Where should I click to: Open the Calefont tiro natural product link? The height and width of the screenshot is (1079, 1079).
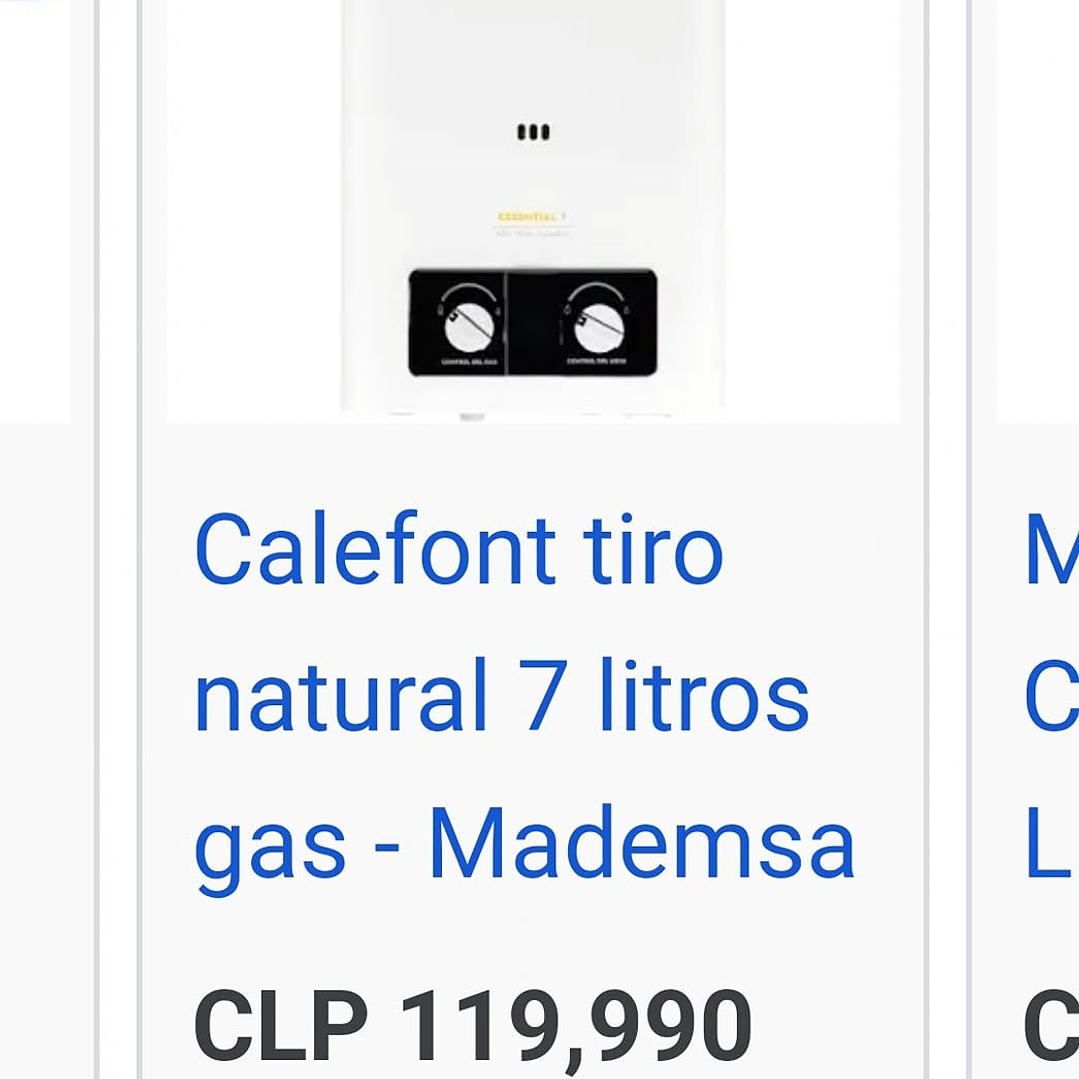coord(458,552)
